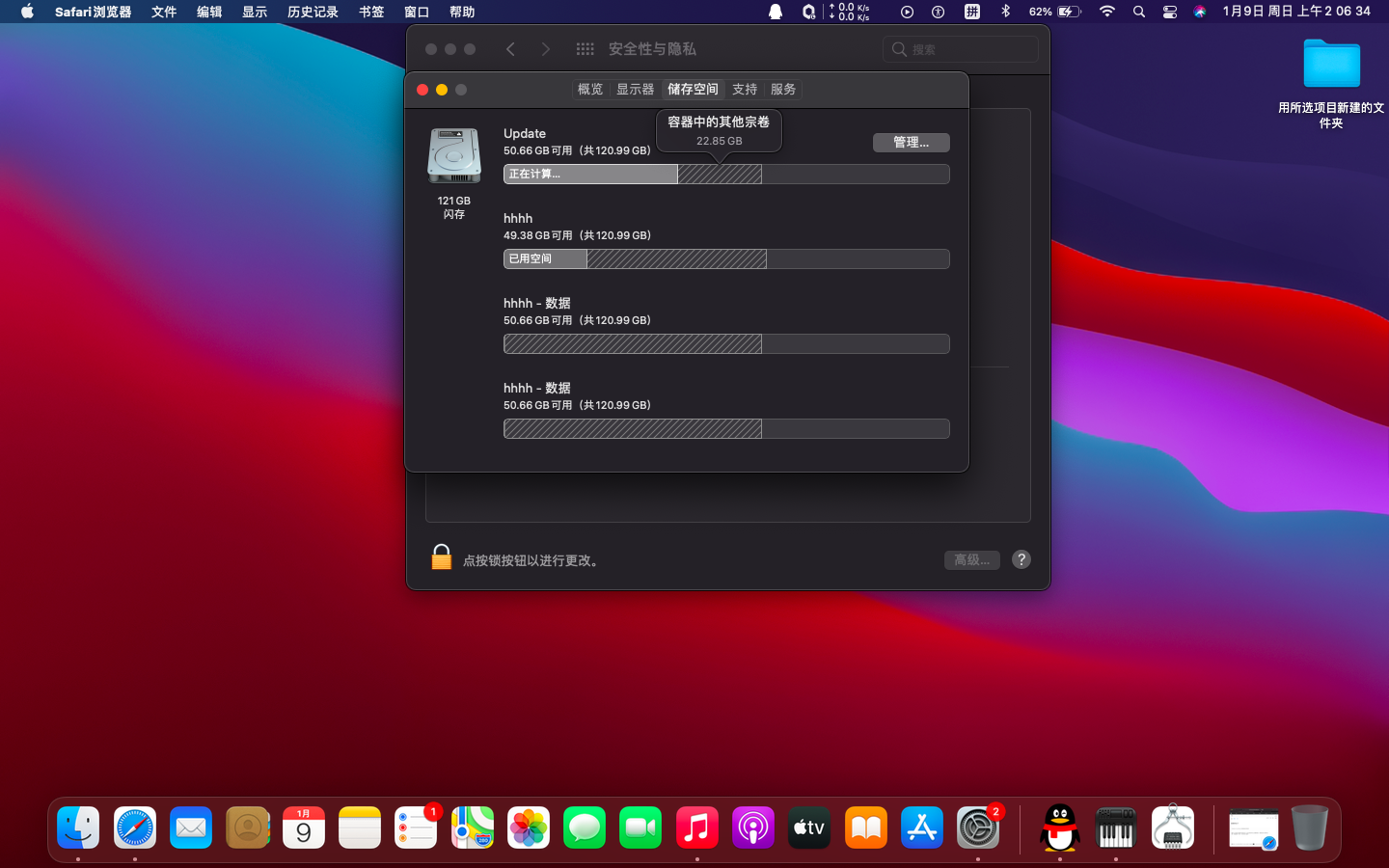
Task: Launch QQ from the Dock
Action: point(1059,827)
